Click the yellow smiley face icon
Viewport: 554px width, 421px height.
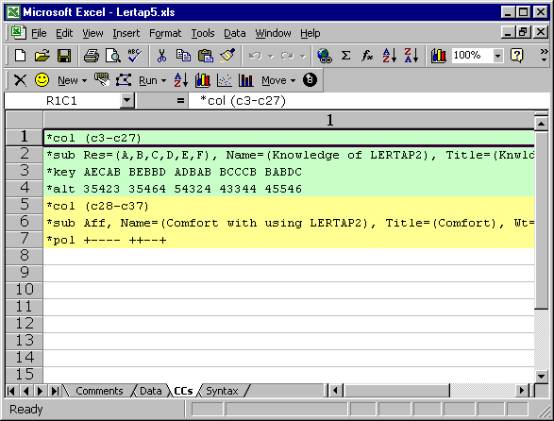tap(42, 80)
